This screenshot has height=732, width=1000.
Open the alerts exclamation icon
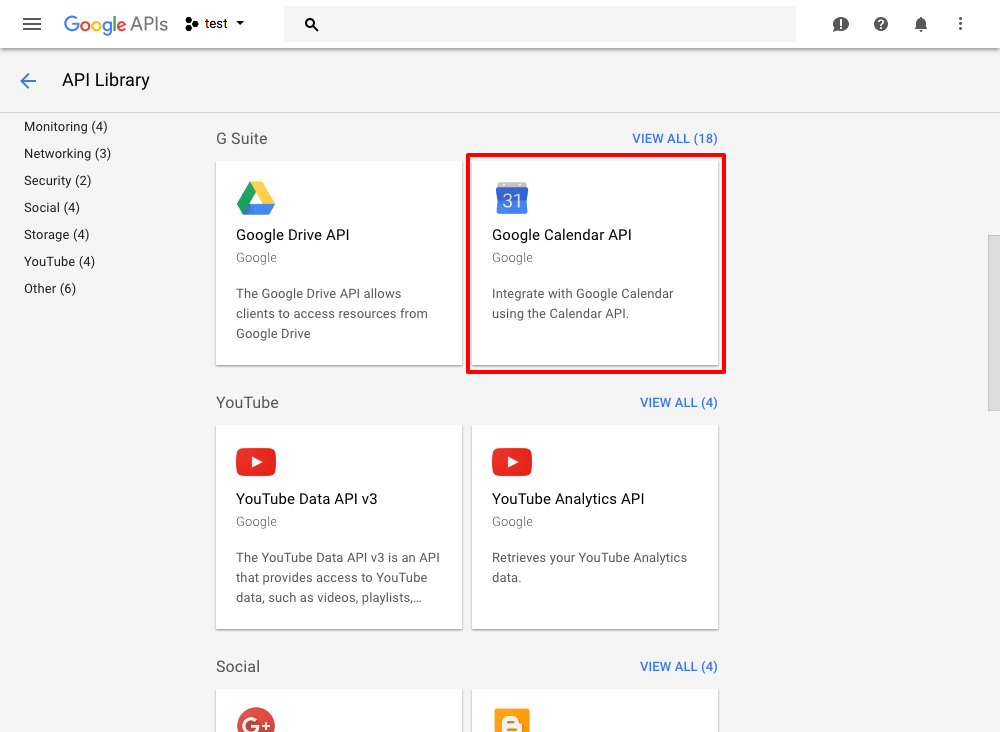pos(841,24)
